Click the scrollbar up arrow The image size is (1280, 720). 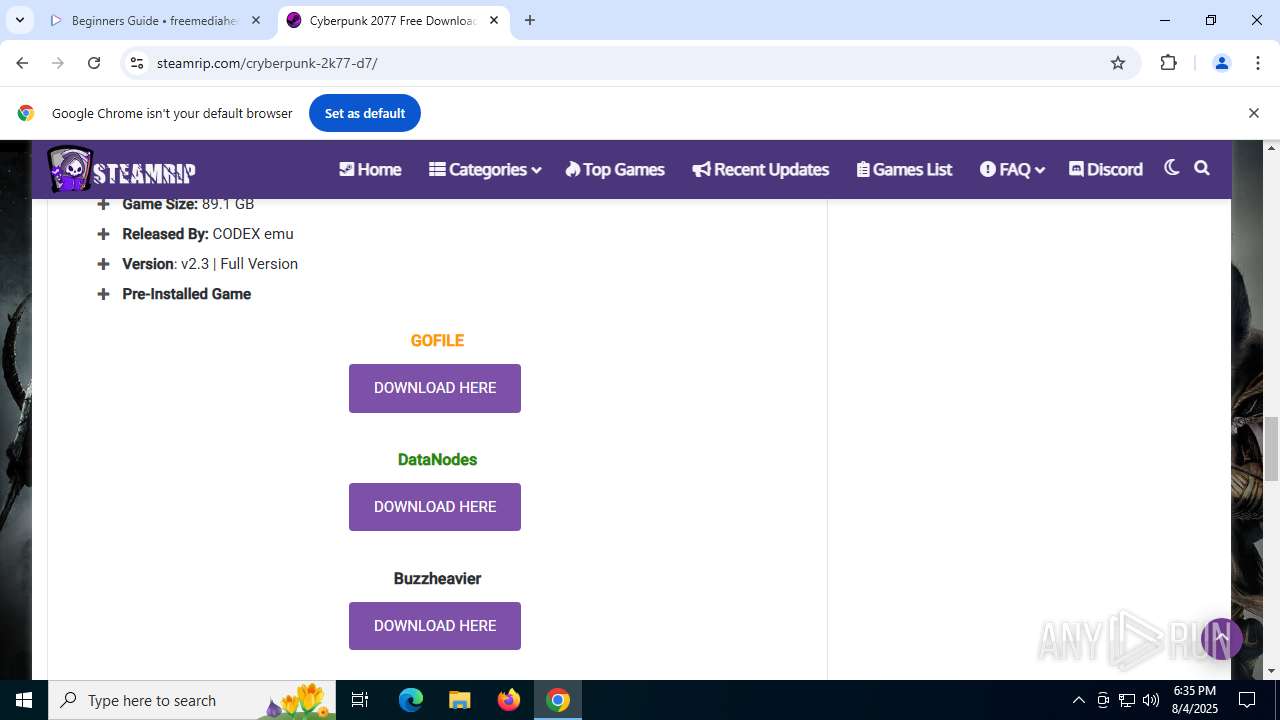(x=1272, y=148)
